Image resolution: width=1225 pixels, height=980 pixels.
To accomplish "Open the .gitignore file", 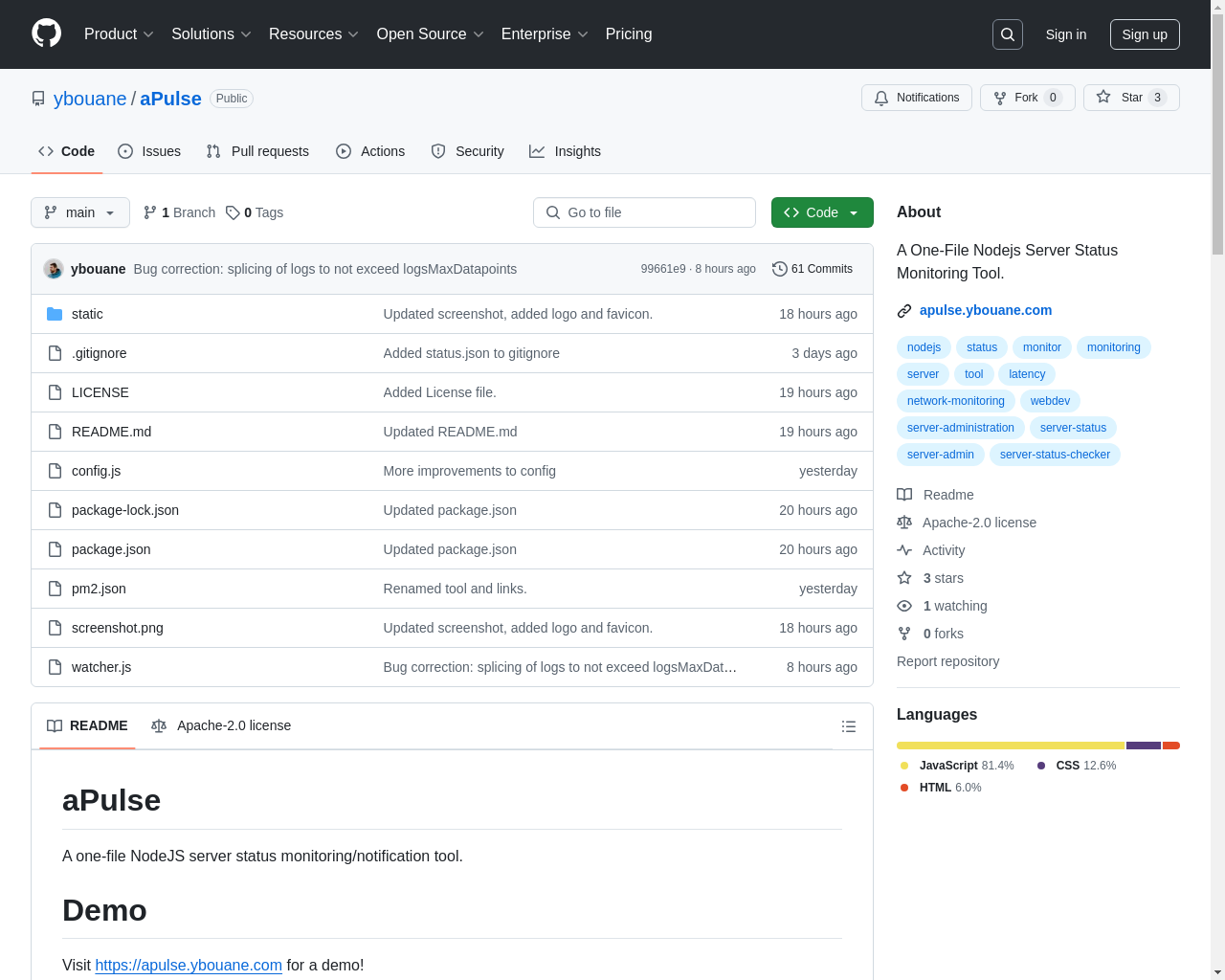I will [x=99, y=353].
